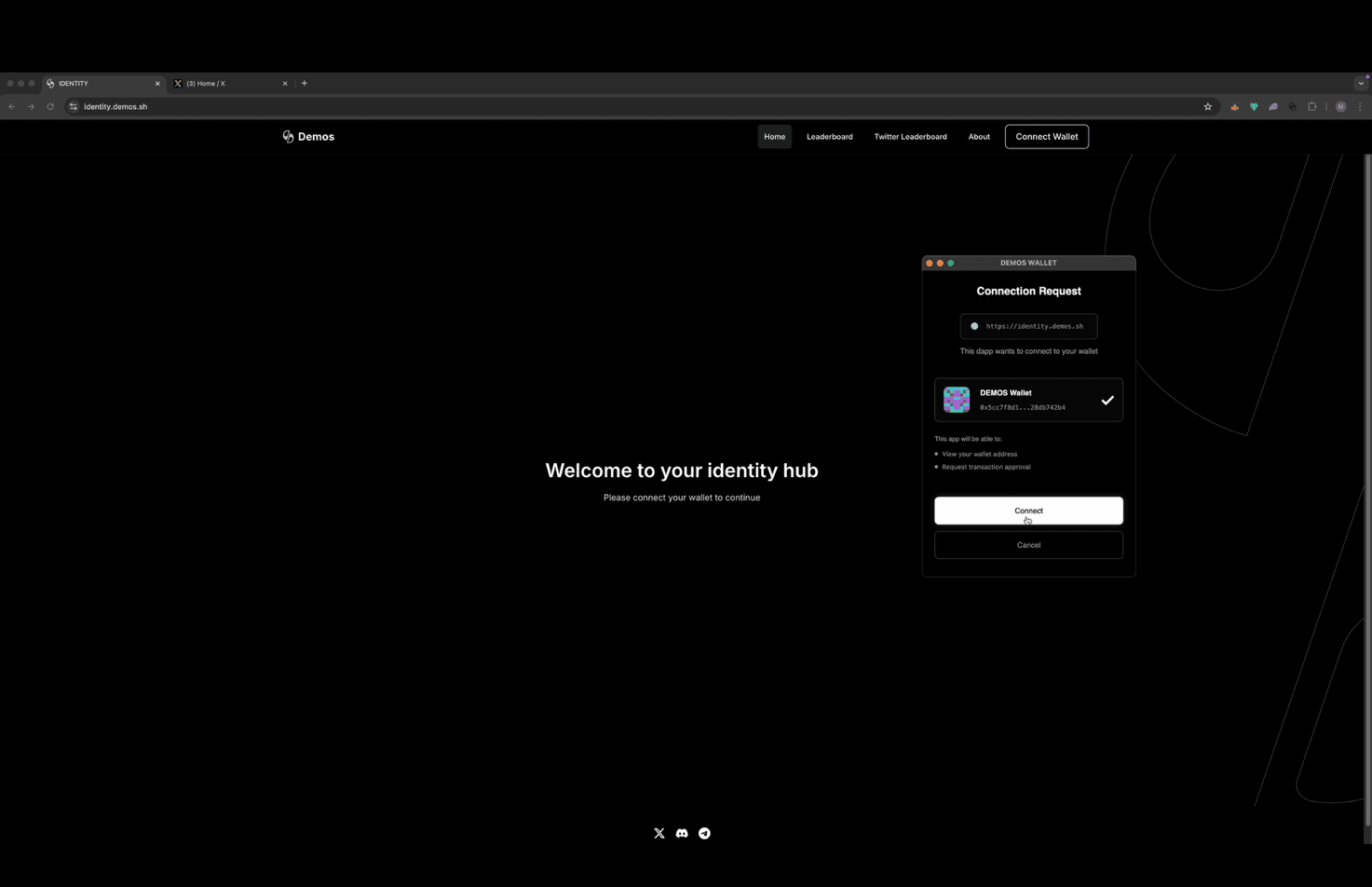
Task: Open the Demos logo on the navbar
Action: (308, 136)
